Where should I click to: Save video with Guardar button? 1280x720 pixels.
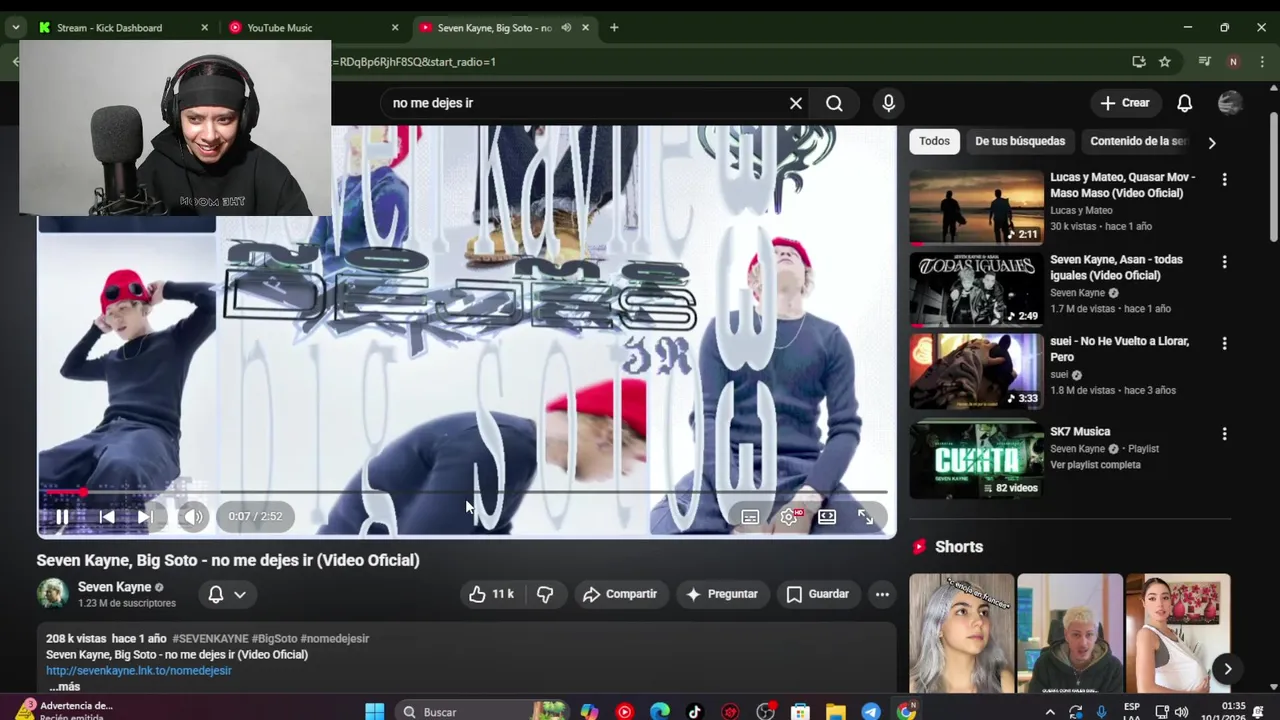coord(818,594)
